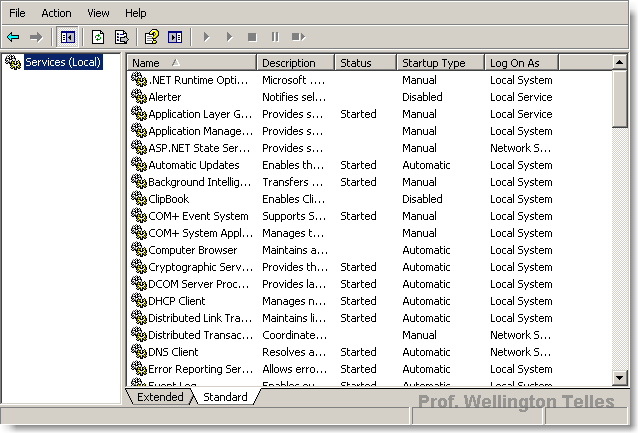Viewport: 638px width, 433px height.
Task: Toggle the Show/Hide Console Tree icon
Action: (68, 37)
